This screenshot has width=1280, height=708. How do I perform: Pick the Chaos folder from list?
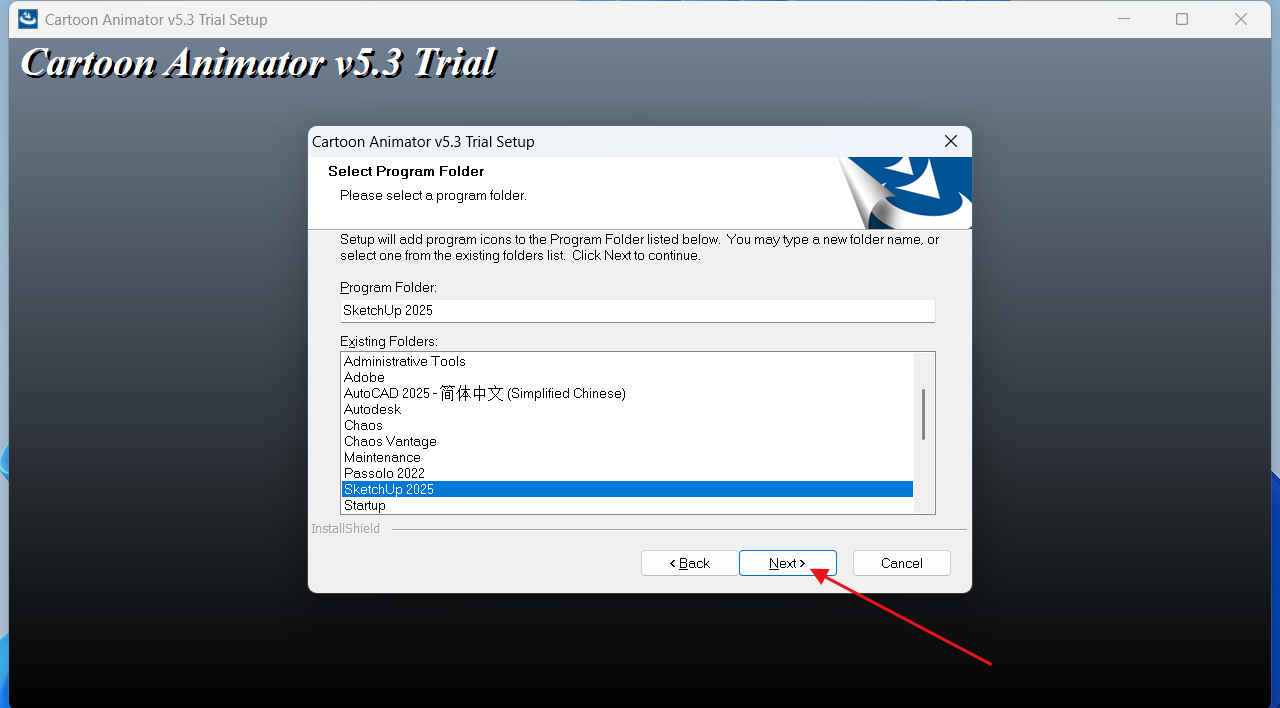627,425
